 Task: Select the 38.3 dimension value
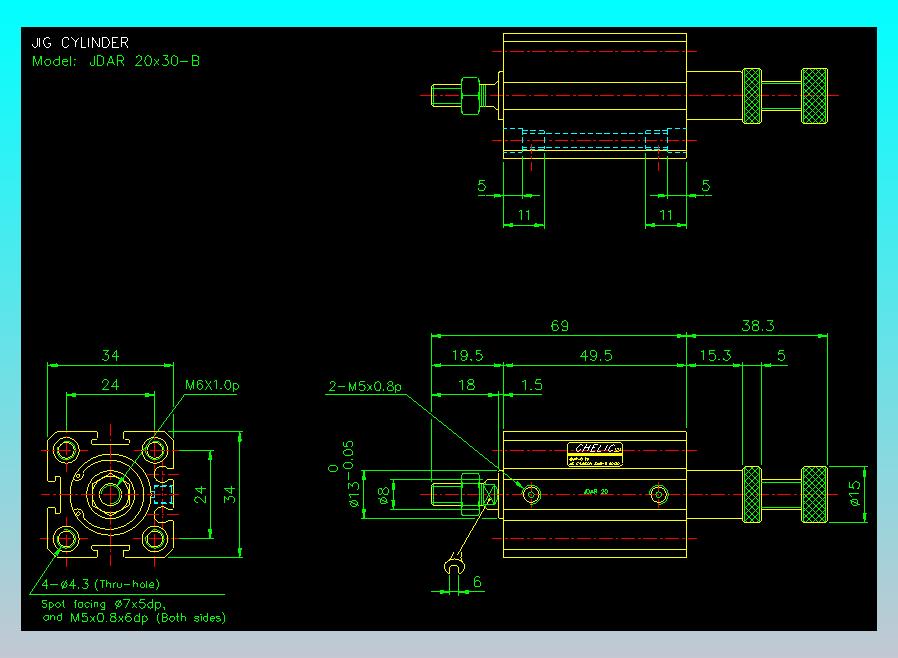click(x=758, y=326)
